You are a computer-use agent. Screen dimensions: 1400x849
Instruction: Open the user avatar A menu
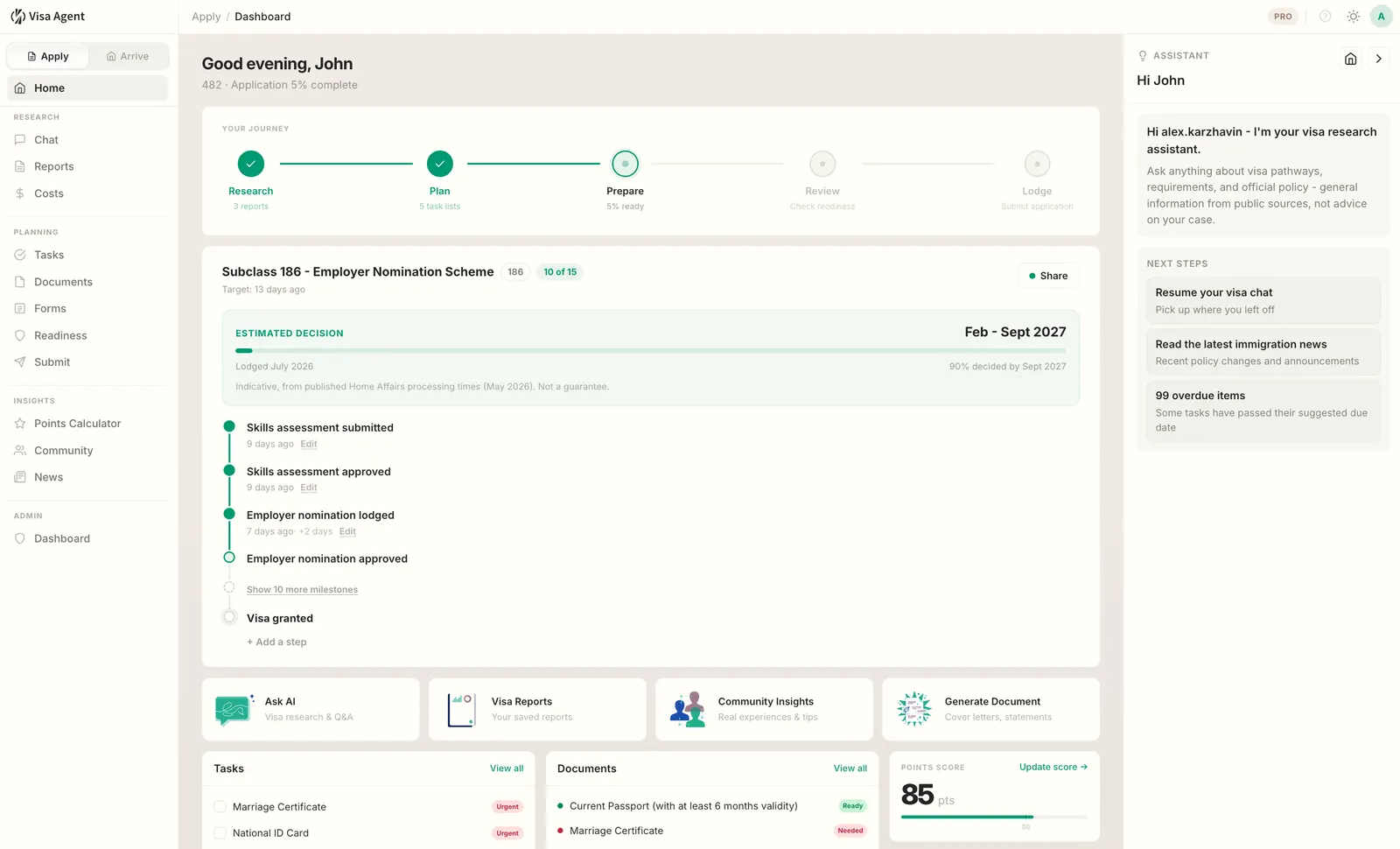point(1382,17)
